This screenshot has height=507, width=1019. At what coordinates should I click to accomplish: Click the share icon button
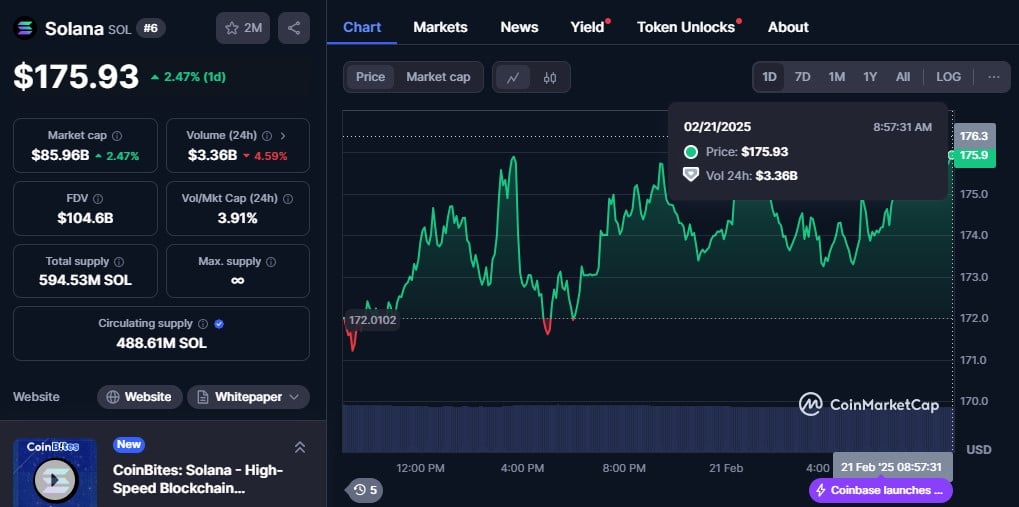coord(294,28)
